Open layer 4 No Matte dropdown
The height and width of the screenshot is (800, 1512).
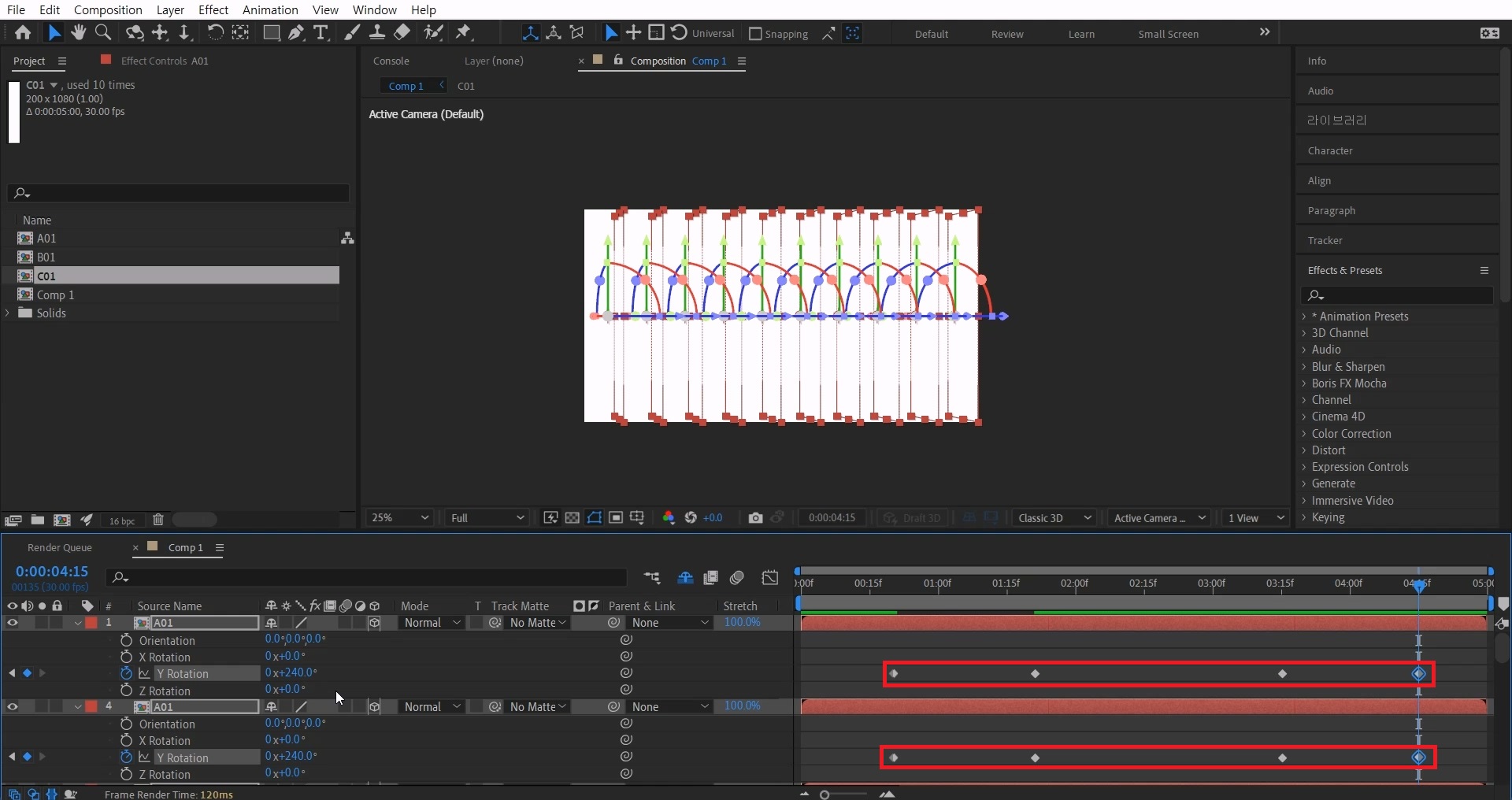(538, 707)
